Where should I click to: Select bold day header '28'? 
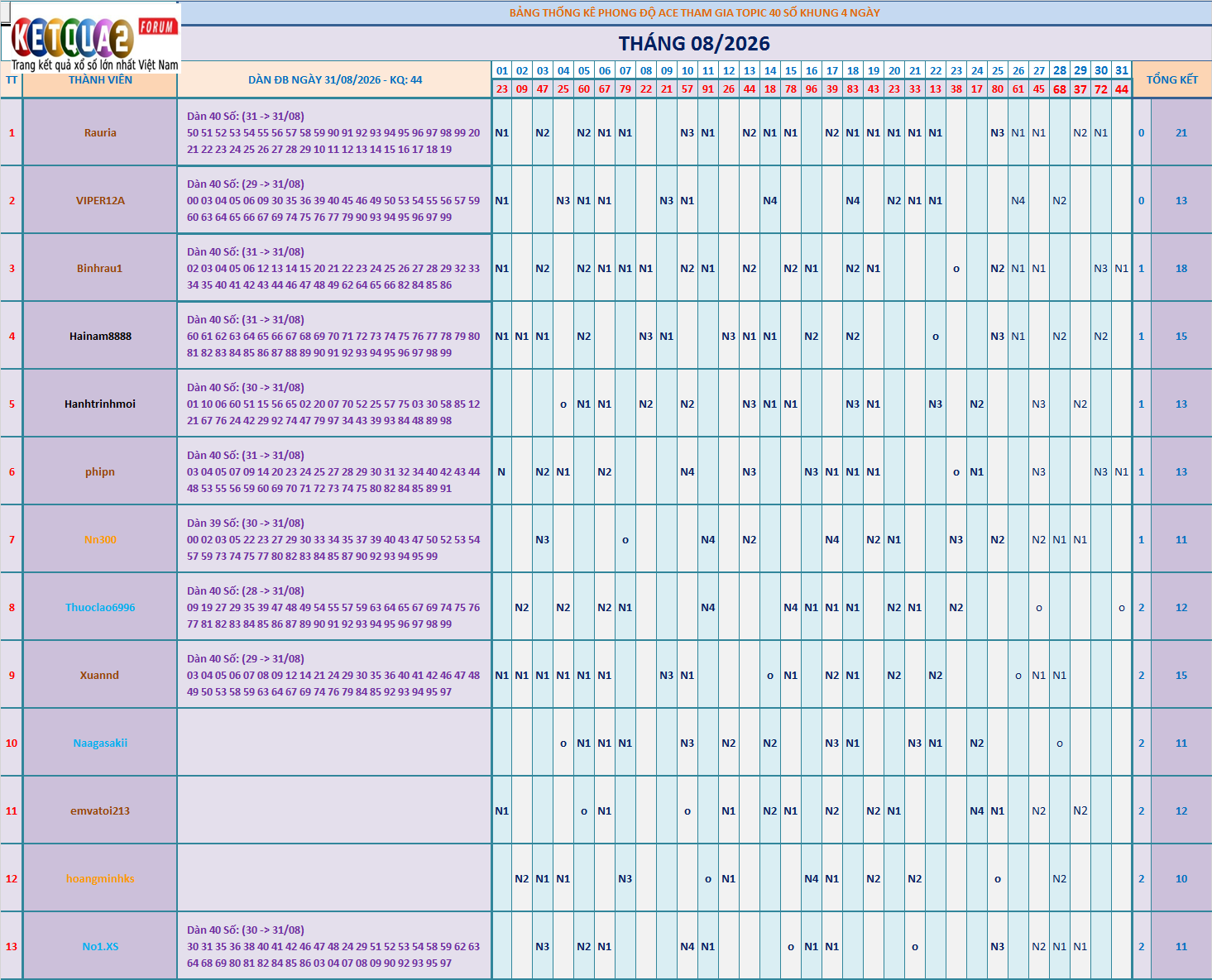pyautogui.click(x=1060, y=70)
